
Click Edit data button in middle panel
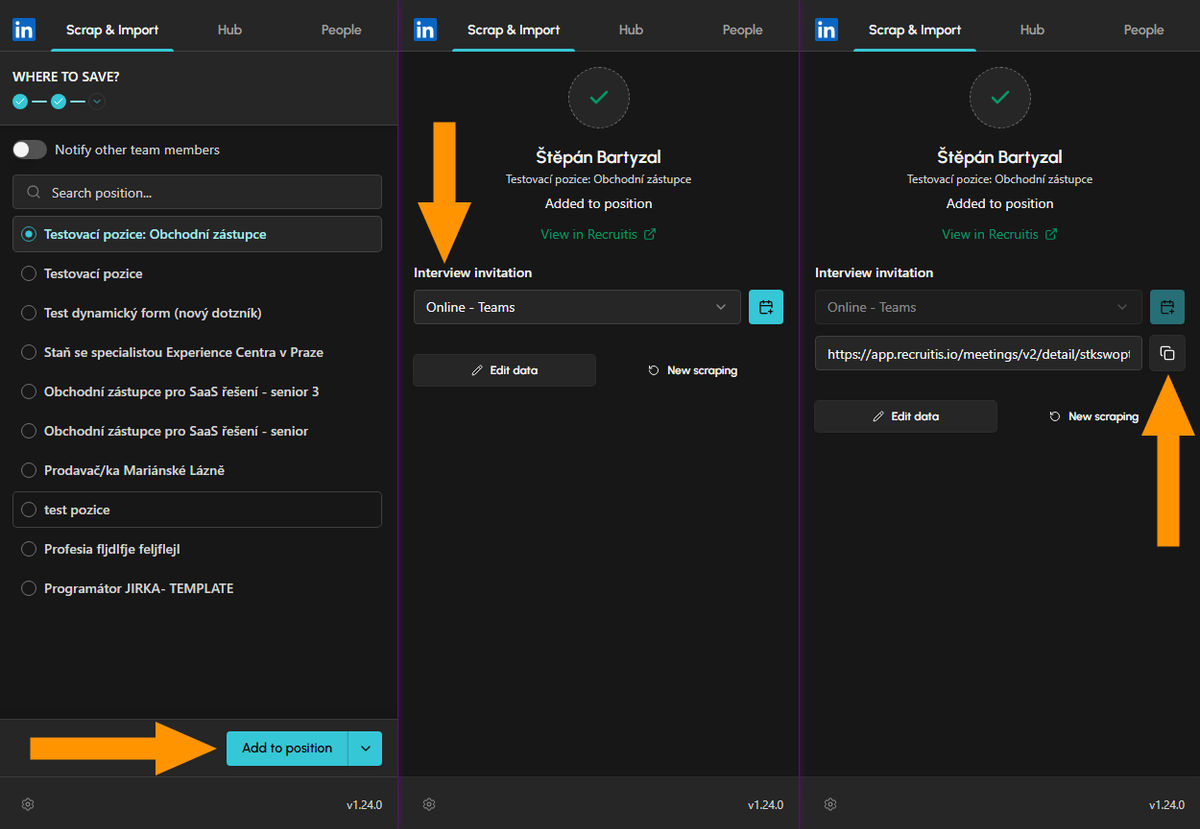point(504,370)
